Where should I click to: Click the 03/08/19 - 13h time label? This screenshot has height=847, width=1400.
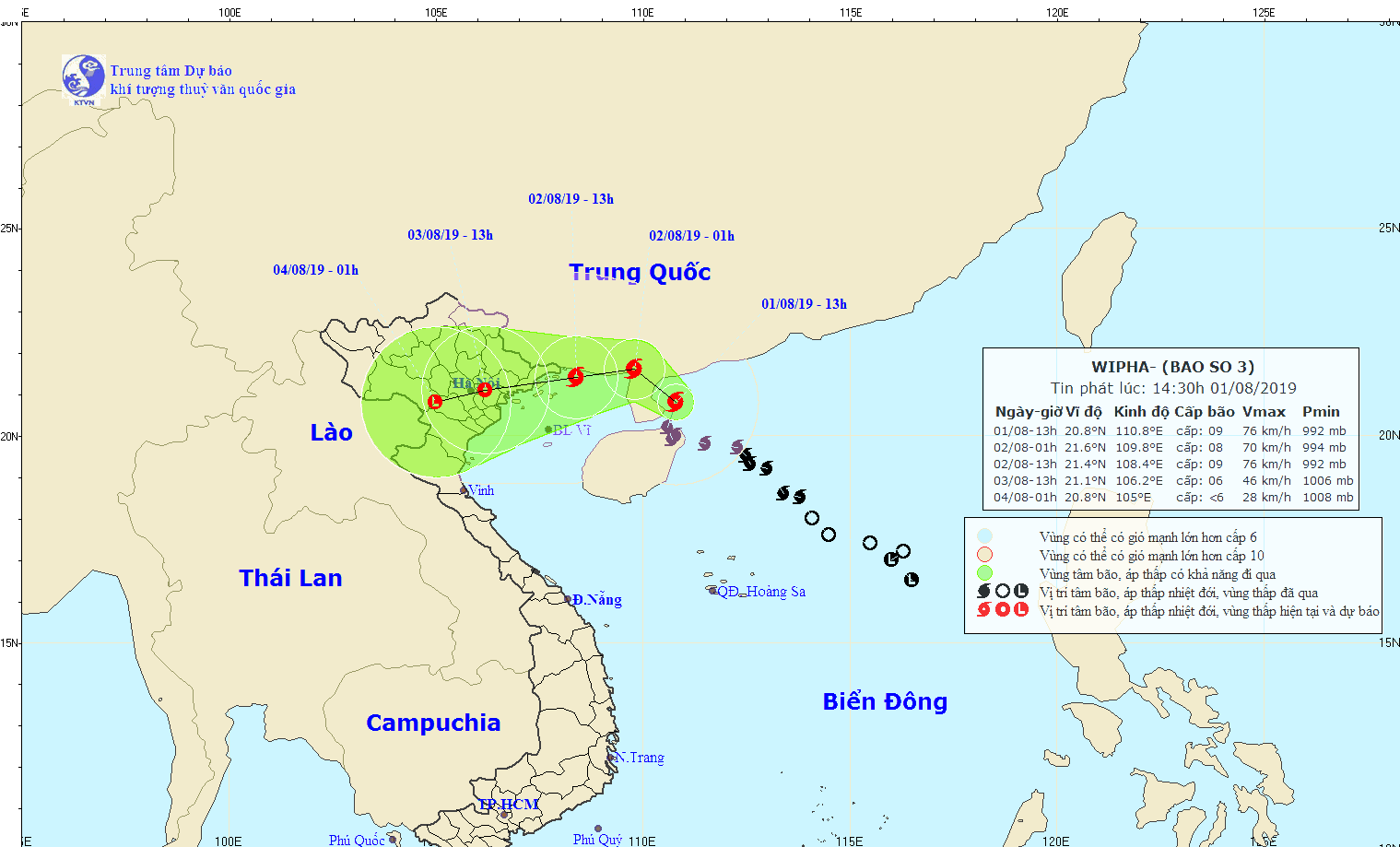(450, 235)
